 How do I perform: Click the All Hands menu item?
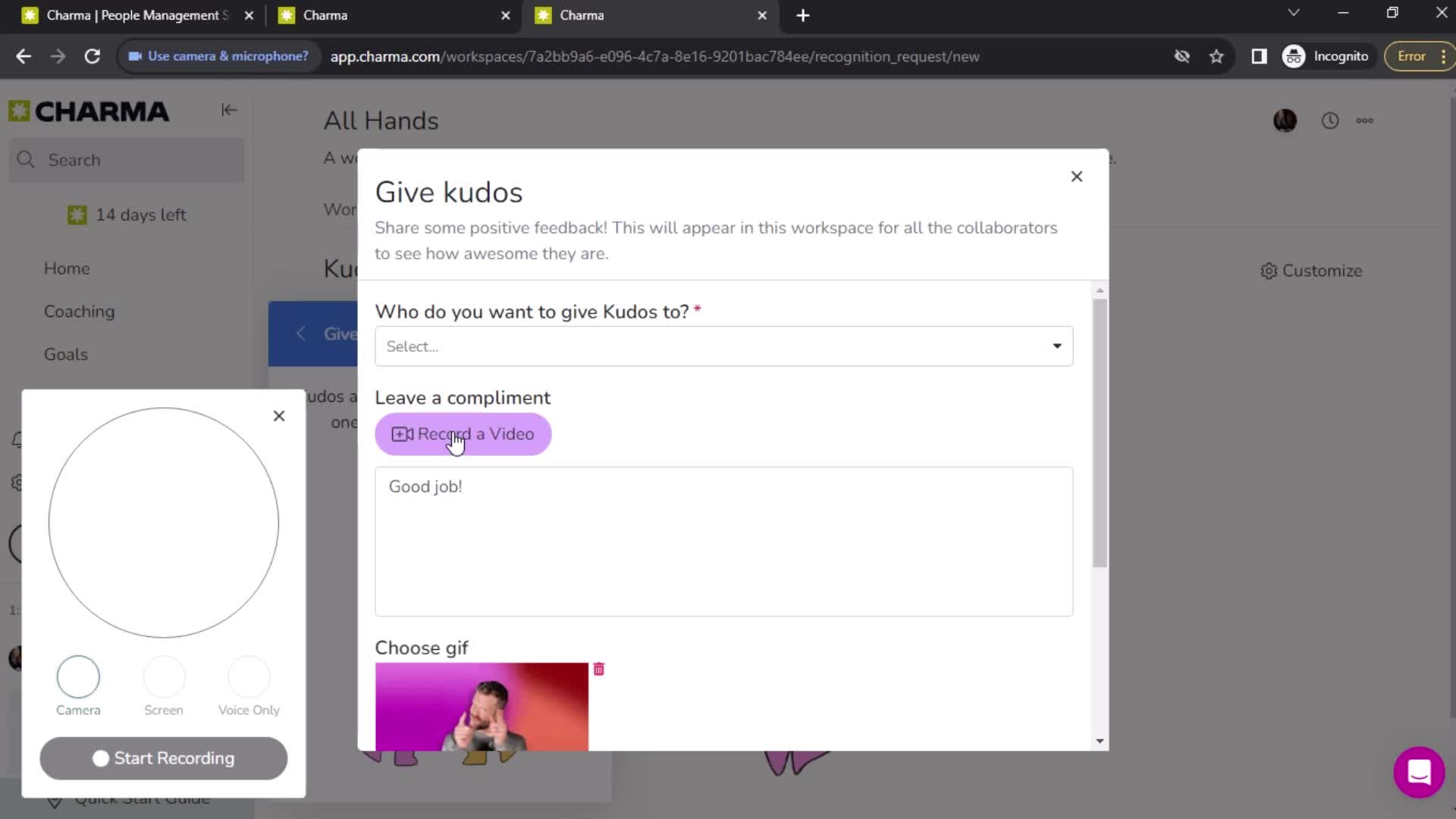pyautogui.click(x=380, y=121)
